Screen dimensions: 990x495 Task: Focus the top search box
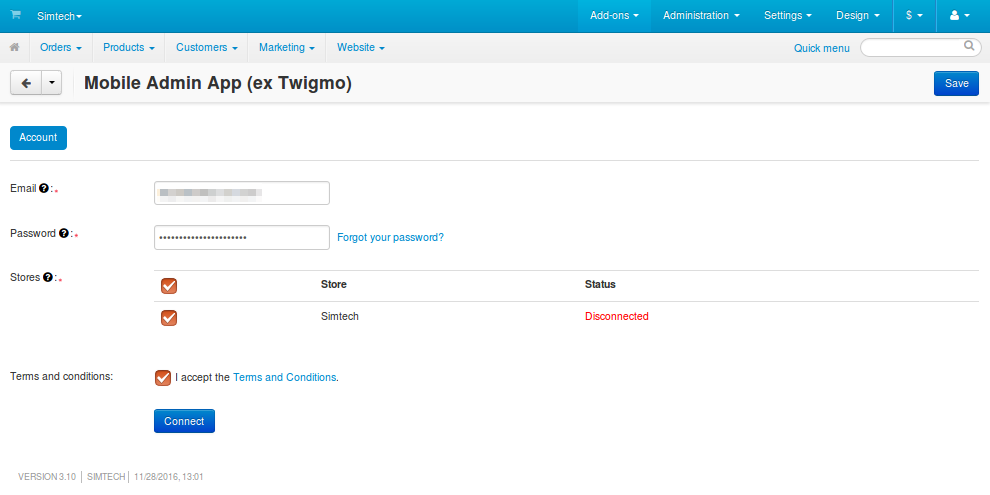click(921, 47)
